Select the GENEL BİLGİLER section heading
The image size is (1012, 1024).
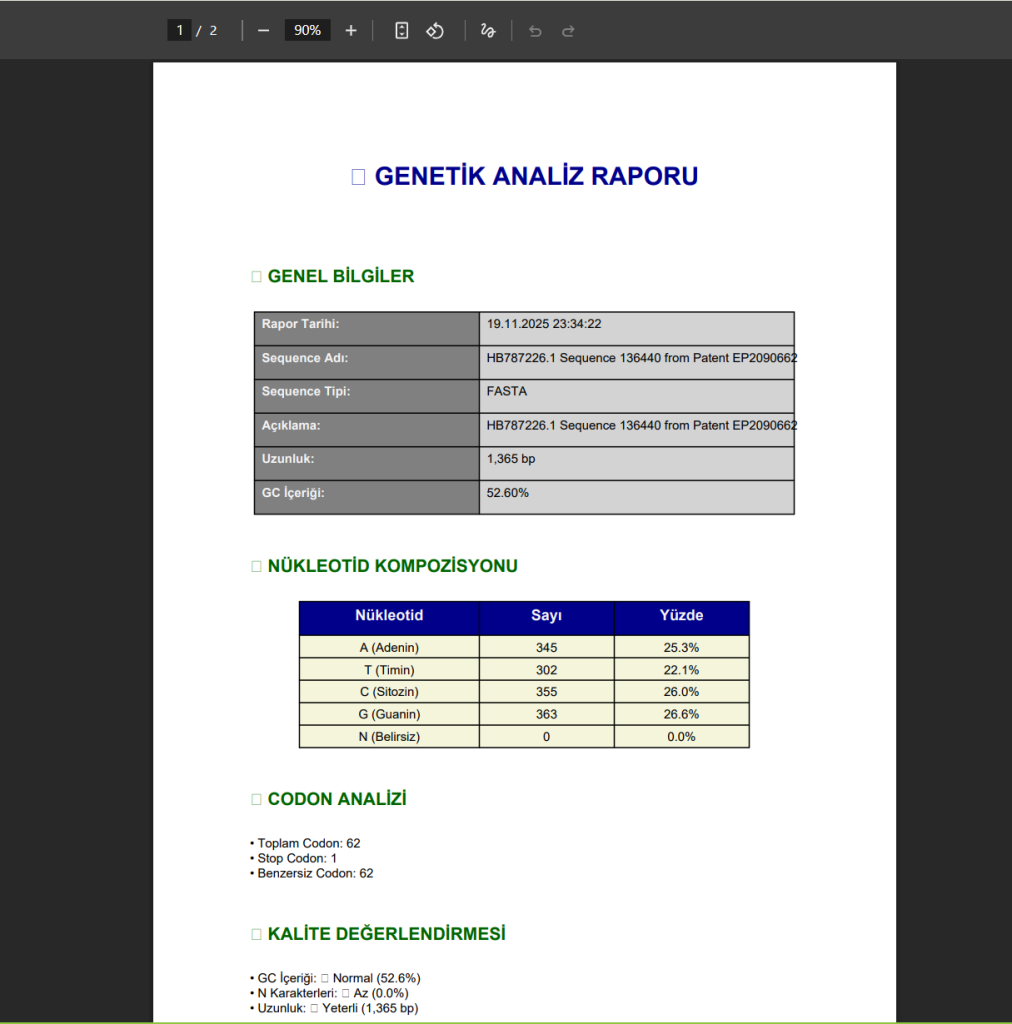click(x=340, y=277)
